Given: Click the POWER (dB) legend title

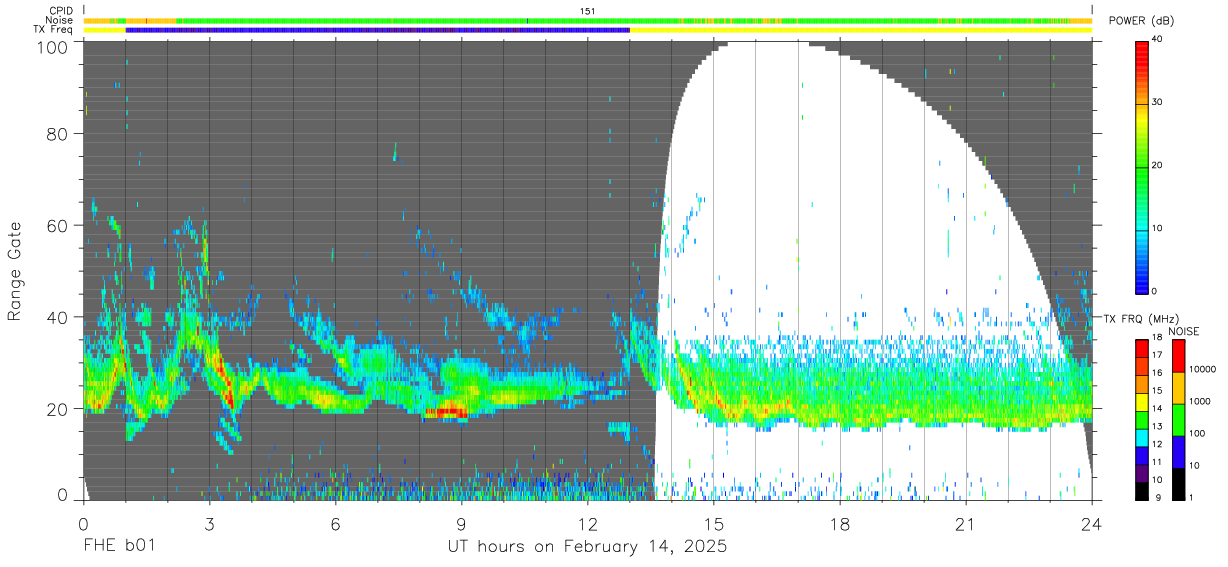Looking at the screenshot, I should click(1140, 21).
